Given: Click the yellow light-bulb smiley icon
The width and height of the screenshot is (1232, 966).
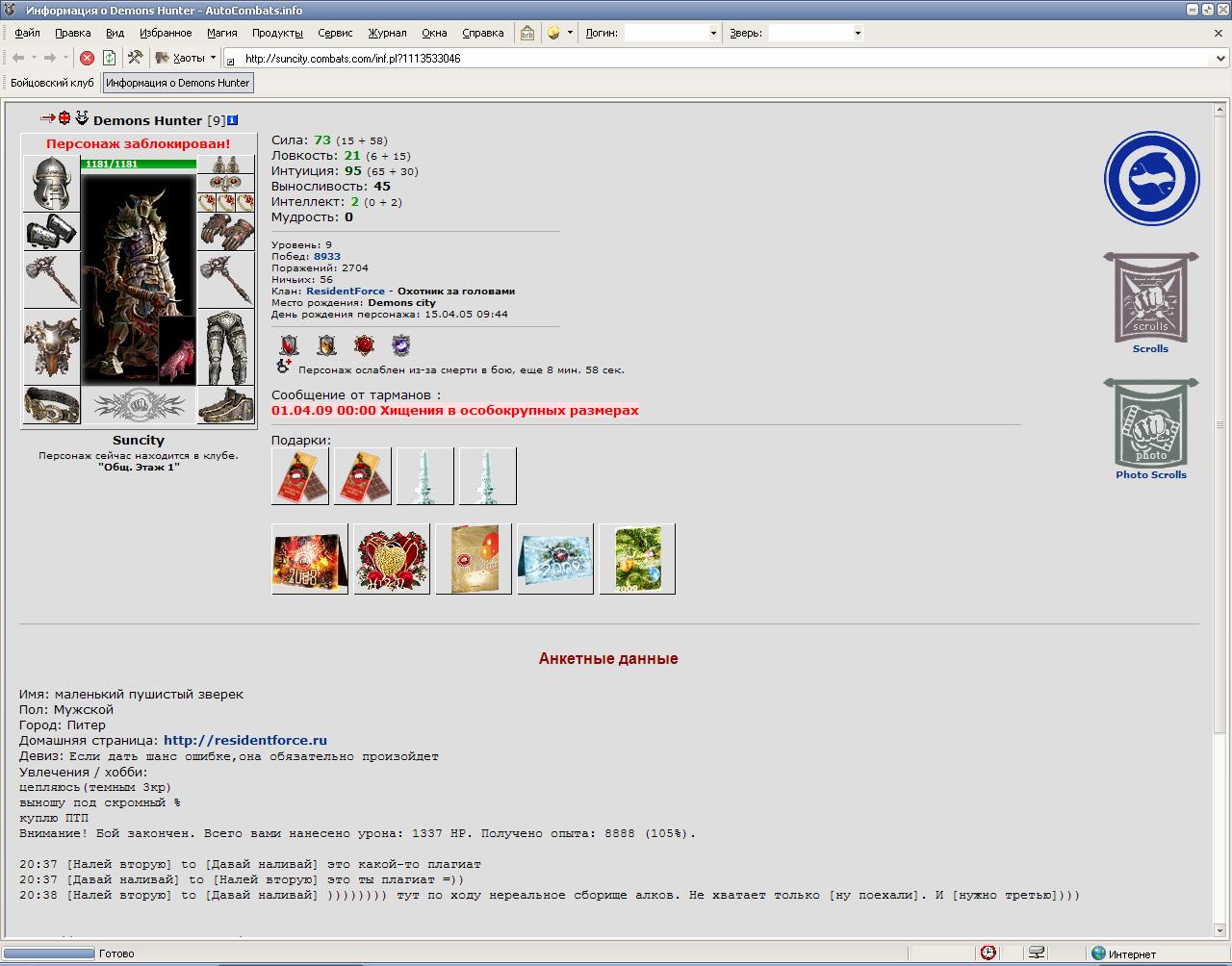Looking at the screenshot, I should (x=553, y=33).
